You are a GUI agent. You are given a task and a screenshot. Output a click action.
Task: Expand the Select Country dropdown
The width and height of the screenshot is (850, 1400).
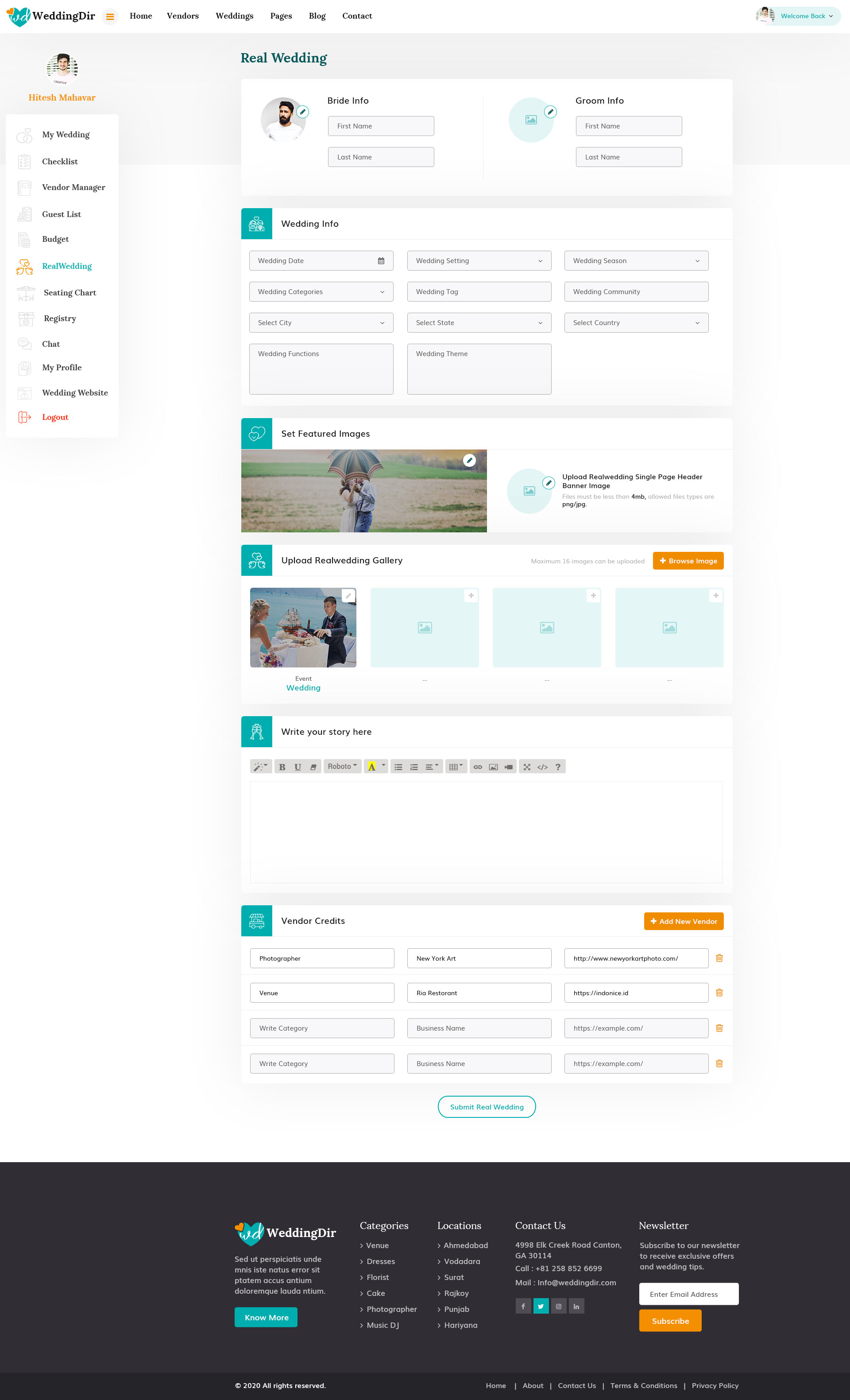pyautogui.click(x=636, y=323)
